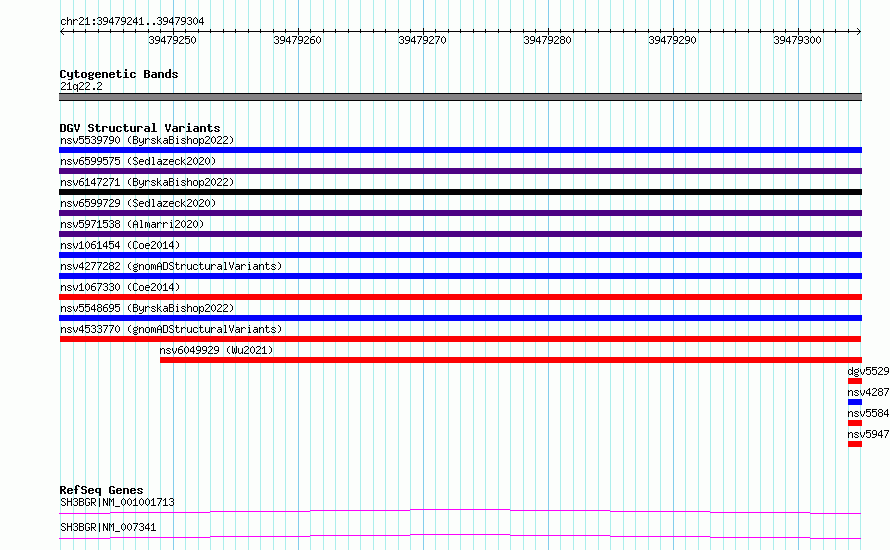Click the gray 21q22.2 cytogenetic band bar
The height and width of the screenshot is (550, 890).
point(460,97)
